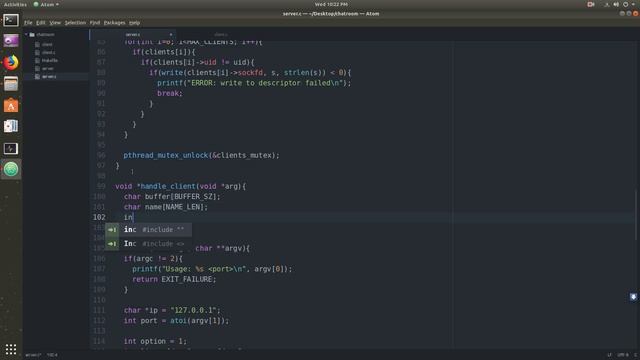Choose the Inc #include <> autocomplete suggestion
This screenshot has width=640, height=360.
click(x=149, y=244)
